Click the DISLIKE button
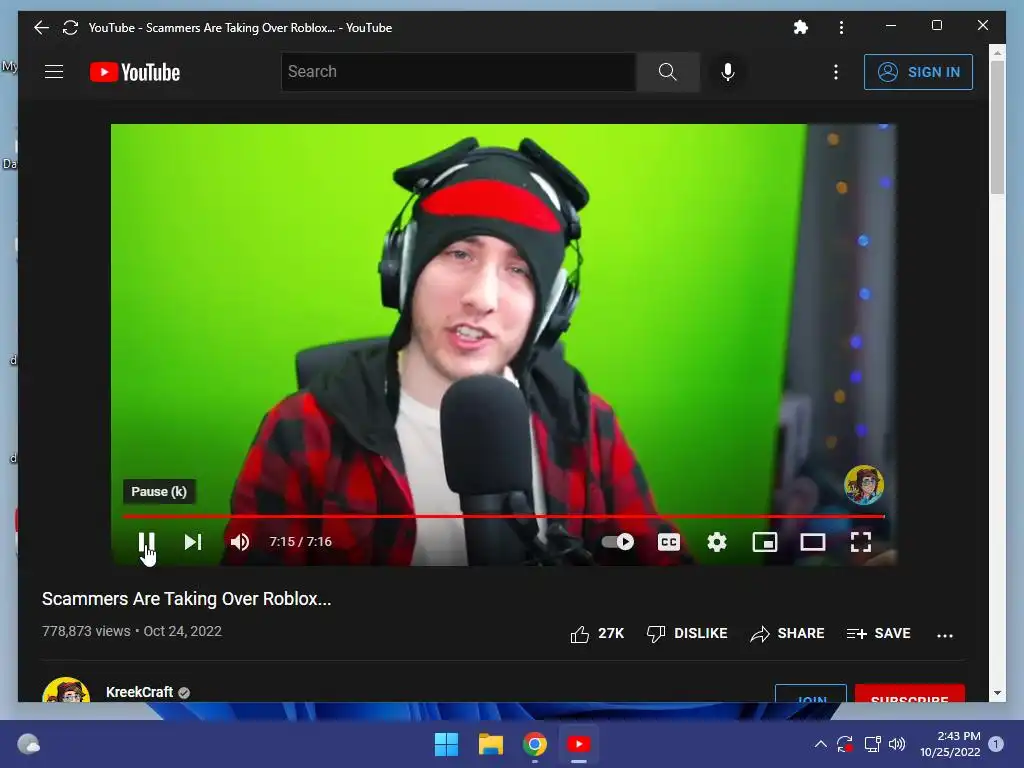The width and height of the screenshot is (1024, 768). (687, 633)
